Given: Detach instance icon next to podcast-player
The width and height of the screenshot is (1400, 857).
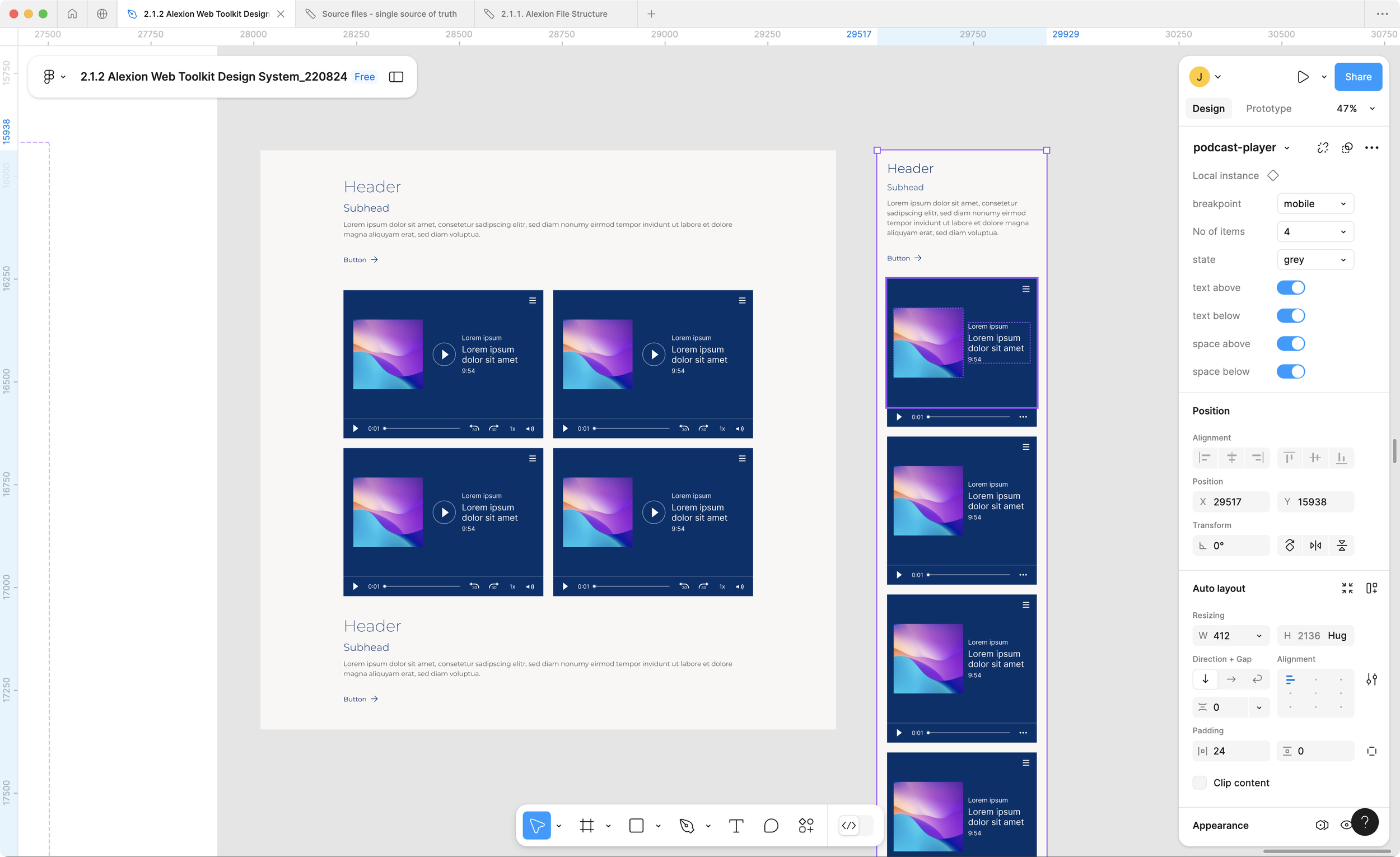Looking at the screenshot, I should point(1323,148).
